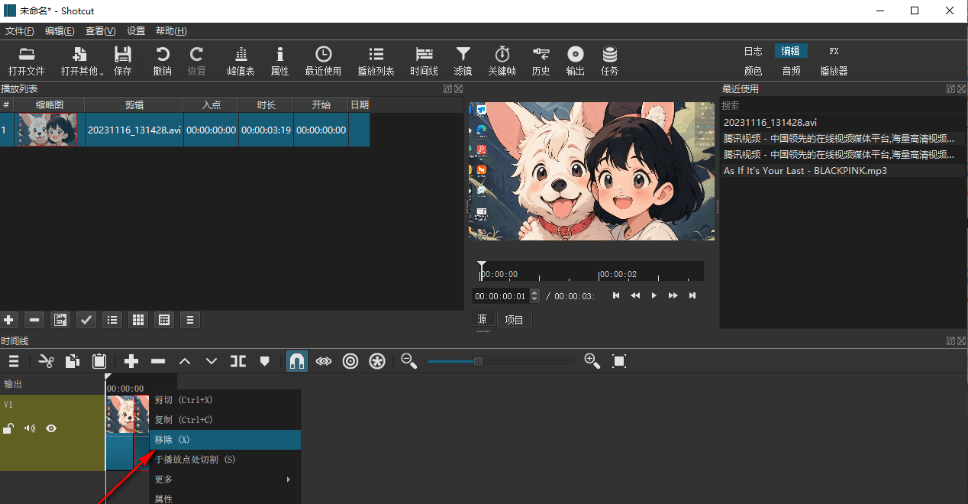Screen dimensions: 968x504
Task: Toggle timeline snapping magnet button
Action: tap(297, 361)
